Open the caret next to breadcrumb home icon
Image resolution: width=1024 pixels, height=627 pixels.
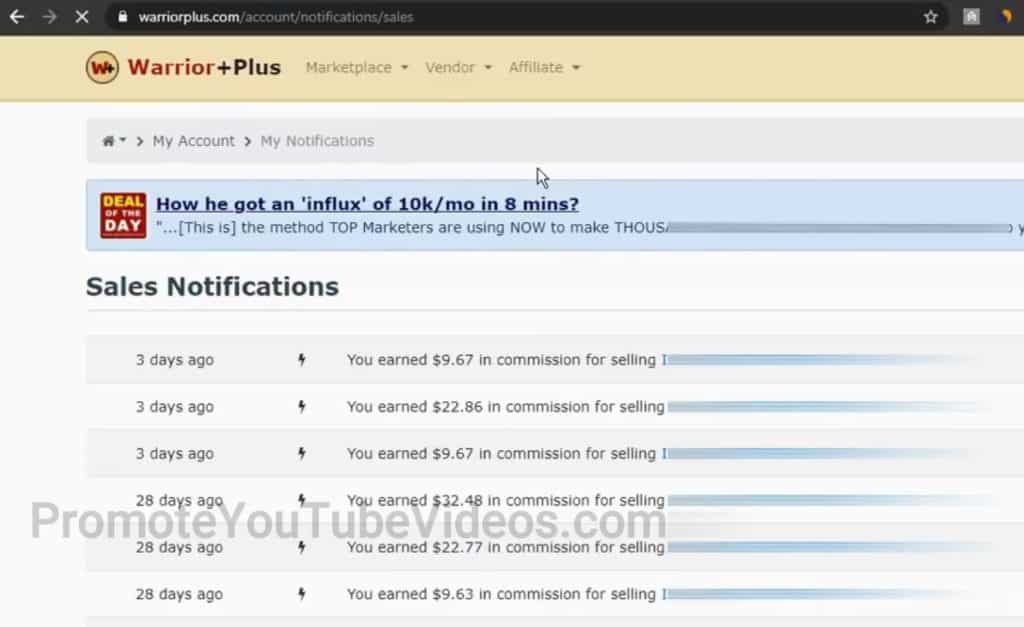click(123, 140)
